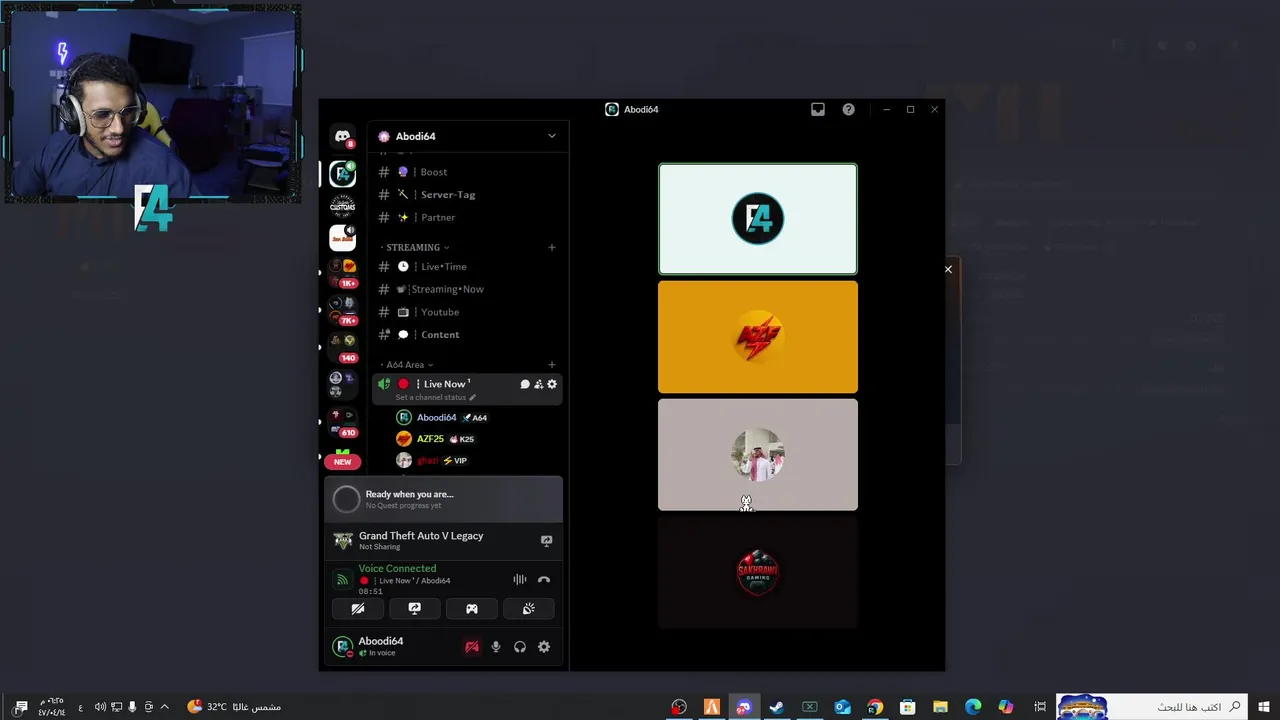Focus the F4 logo video tile
This screenshot has width=1280, height=720.
click(x=758, y=219)
